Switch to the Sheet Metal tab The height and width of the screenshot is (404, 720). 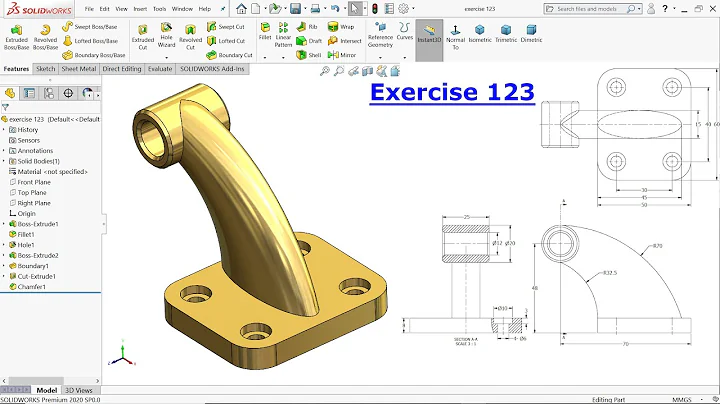click(79, 69)
